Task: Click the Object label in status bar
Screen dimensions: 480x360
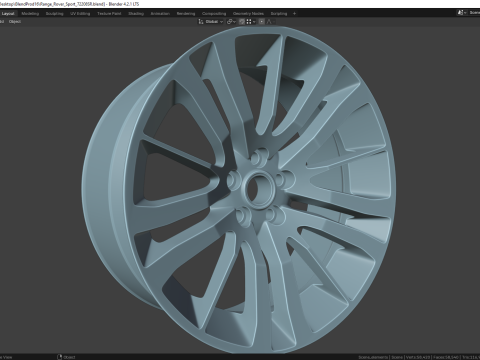Action: 69,357
